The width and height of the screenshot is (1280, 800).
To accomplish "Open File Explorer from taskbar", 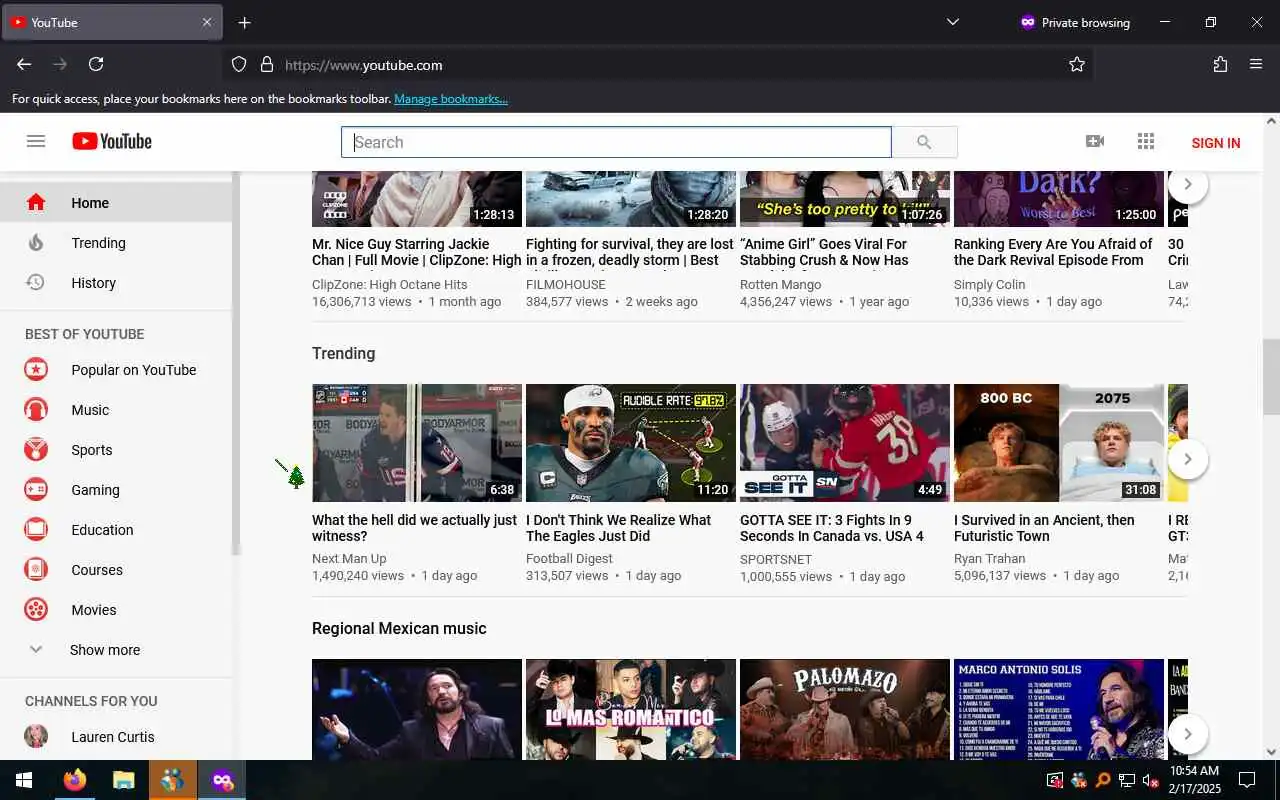I will [x=124, y=780].
